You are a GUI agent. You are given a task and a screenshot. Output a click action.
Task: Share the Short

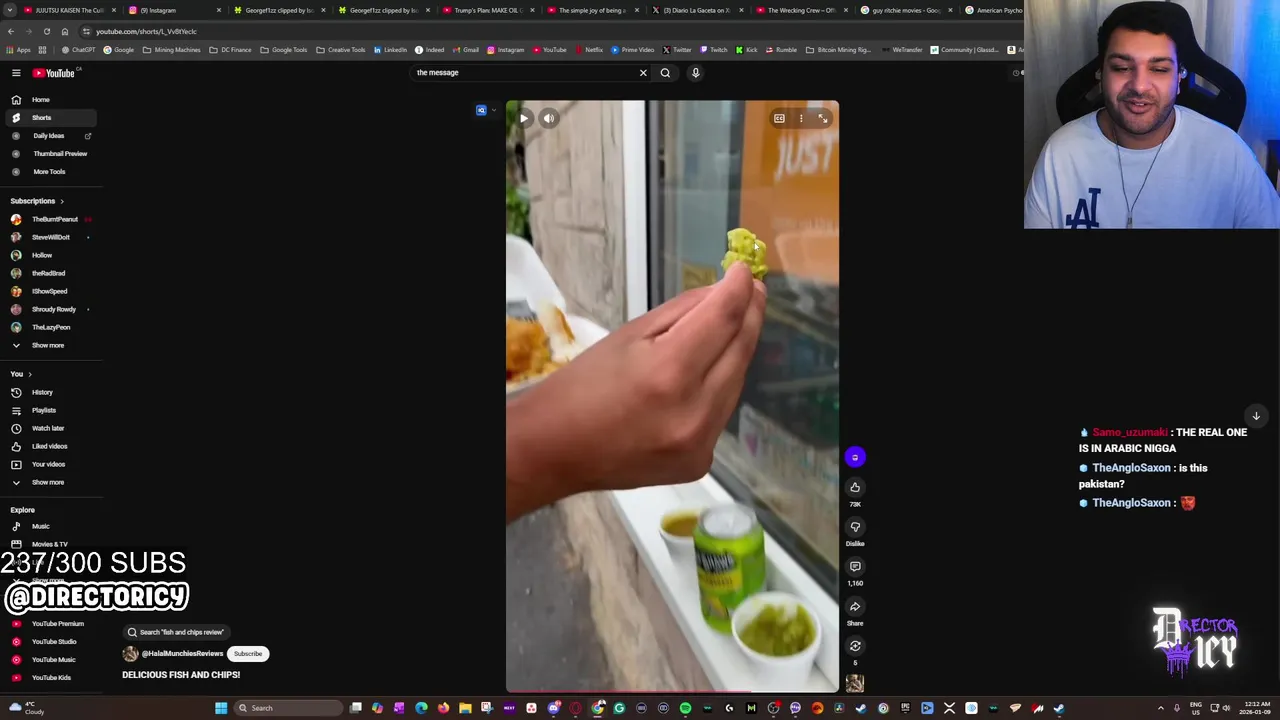[x=855, y=606]
